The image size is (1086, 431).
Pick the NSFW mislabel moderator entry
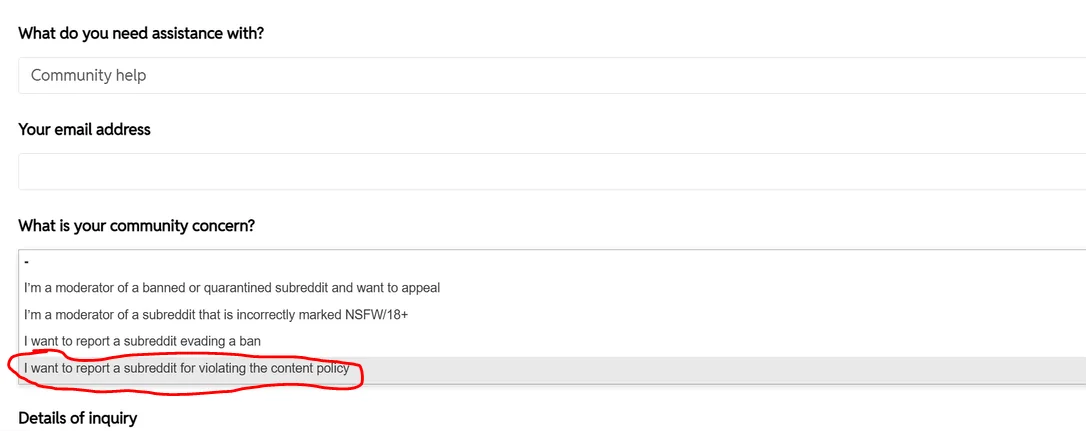[216, 315]
